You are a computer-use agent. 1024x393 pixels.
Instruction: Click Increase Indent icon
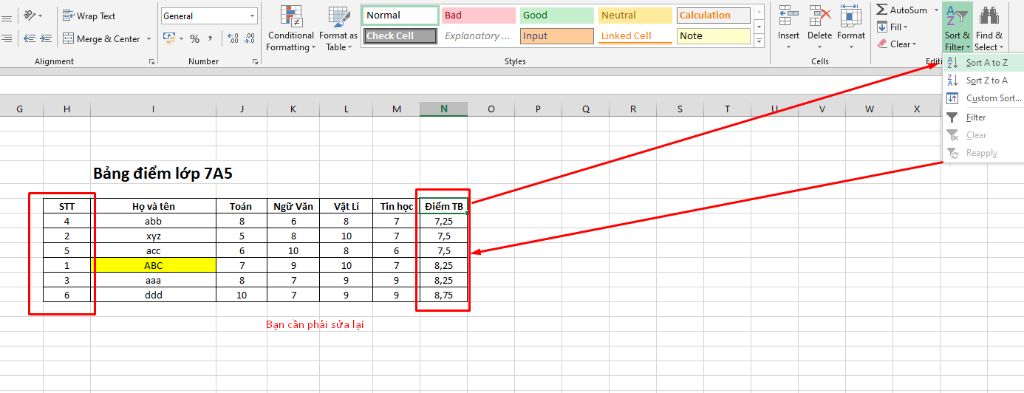[46, 39]
